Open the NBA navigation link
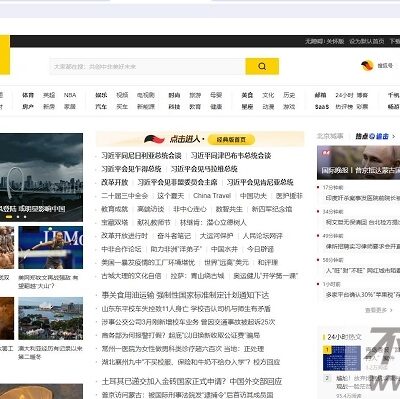Image resolution: width=400 pixels, height=399 pixels. tap(70, 95)
